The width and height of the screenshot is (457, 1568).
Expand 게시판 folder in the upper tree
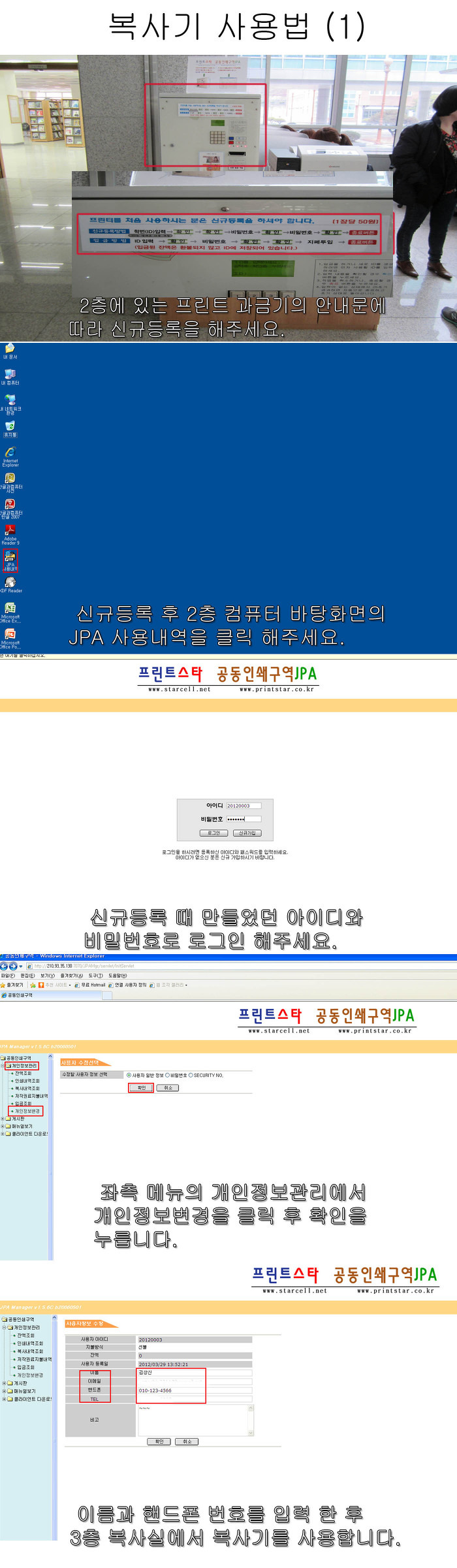(3, 1119)
